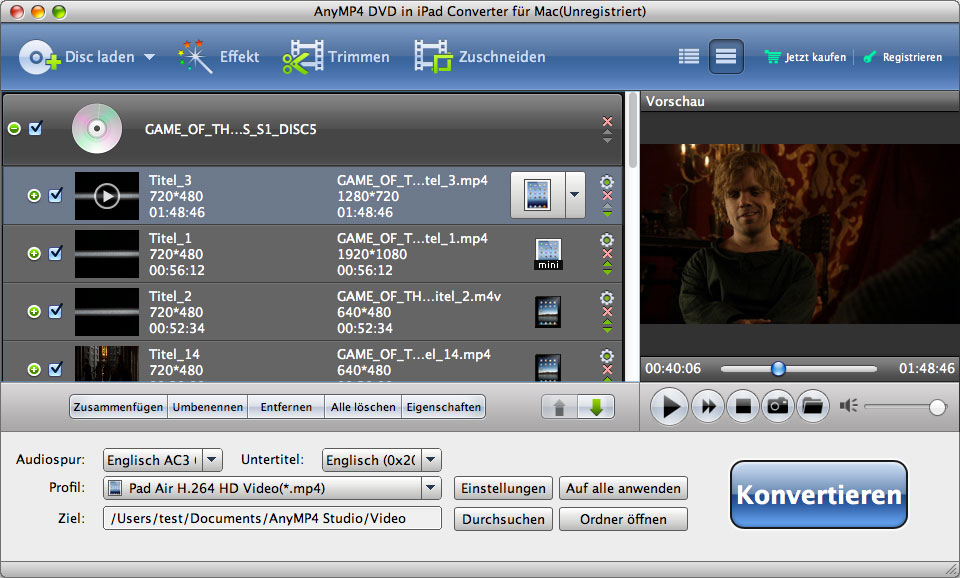Click the Einstellungen button

click(x=503, y=488)
